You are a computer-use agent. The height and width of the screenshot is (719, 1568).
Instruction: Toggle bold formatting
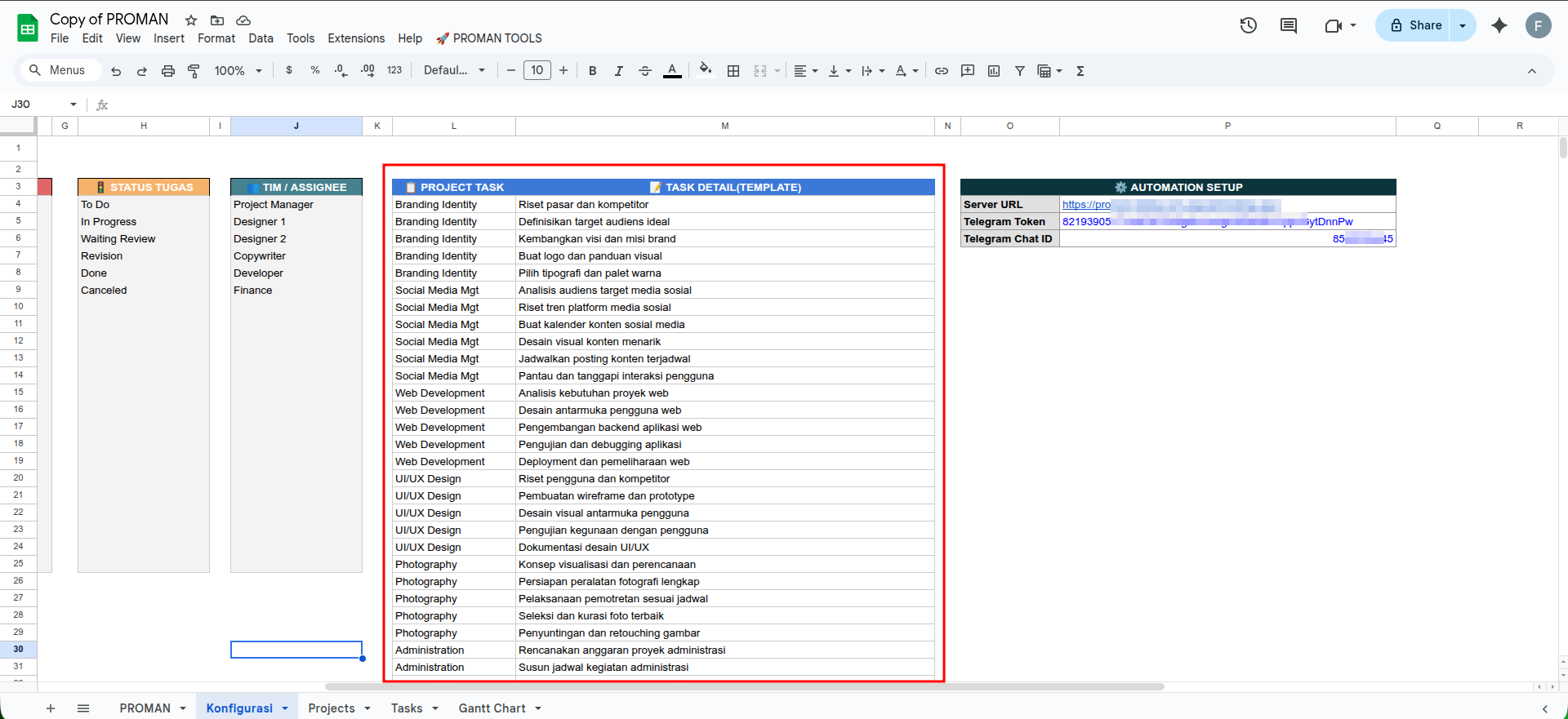point(592,71)
